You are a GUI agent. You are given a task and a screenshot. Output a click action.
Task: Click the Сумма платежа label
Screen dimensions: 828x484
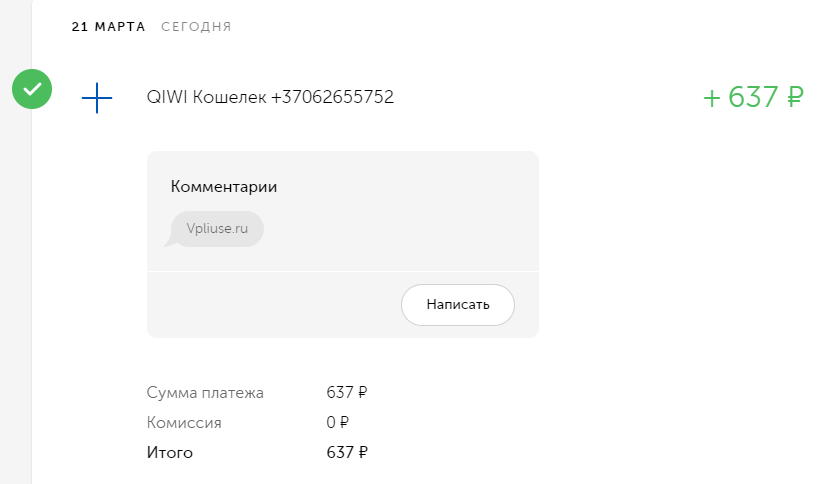pos(205,393)
